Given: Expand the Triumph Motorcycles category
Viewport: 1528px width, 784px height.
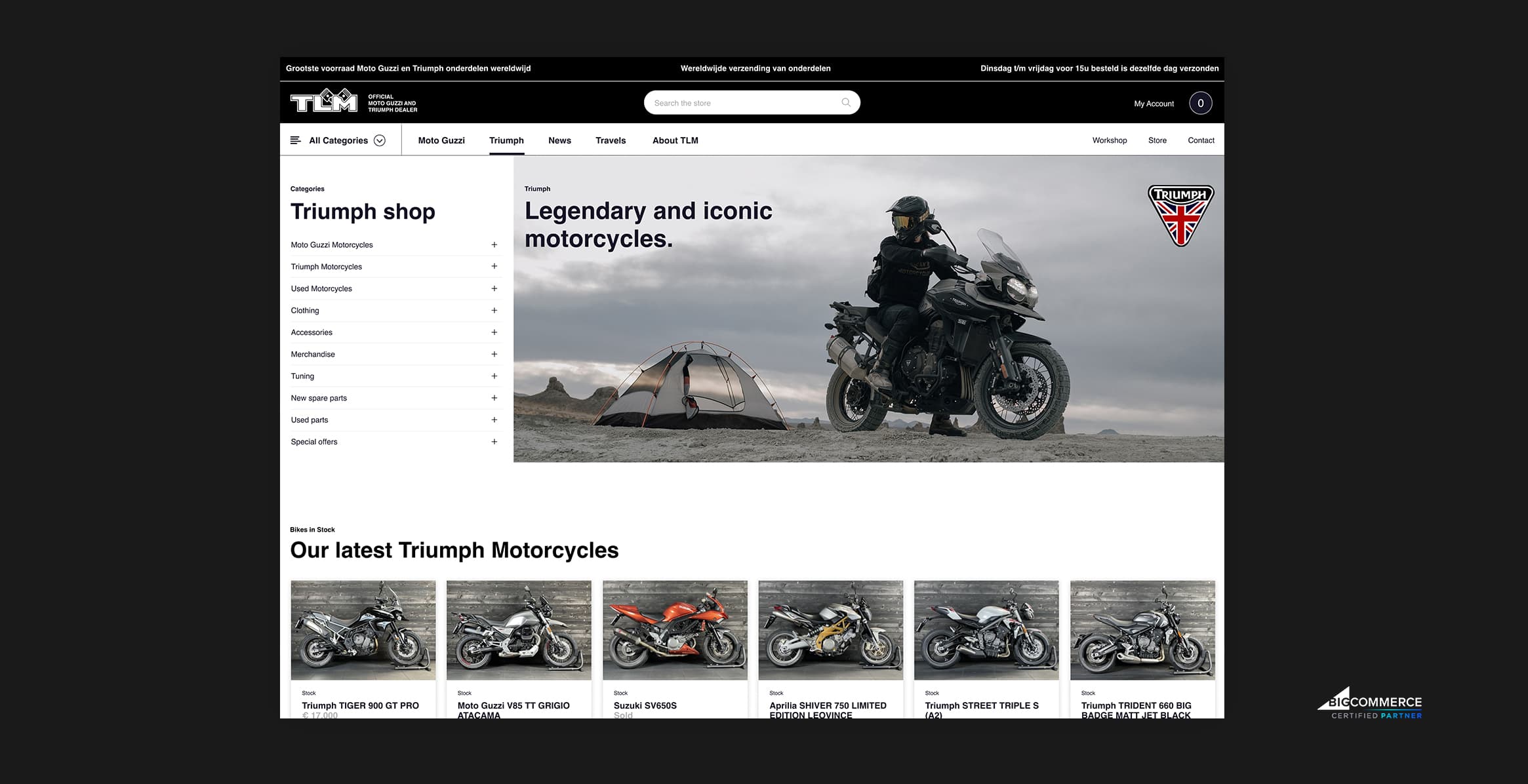Looking at the screenshot, I should (494, 266).
